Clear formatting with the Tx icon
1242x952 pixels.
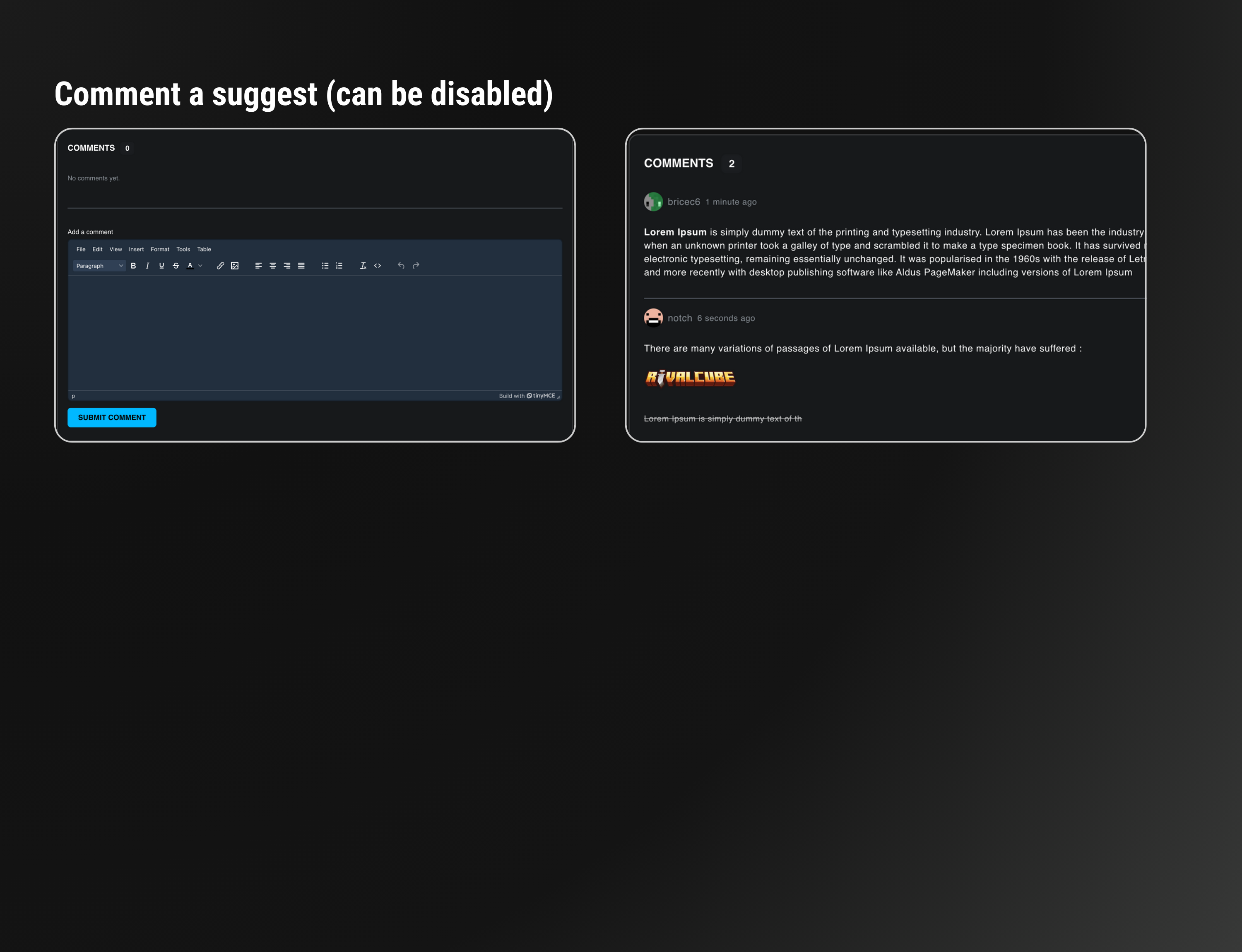point(363,266)
